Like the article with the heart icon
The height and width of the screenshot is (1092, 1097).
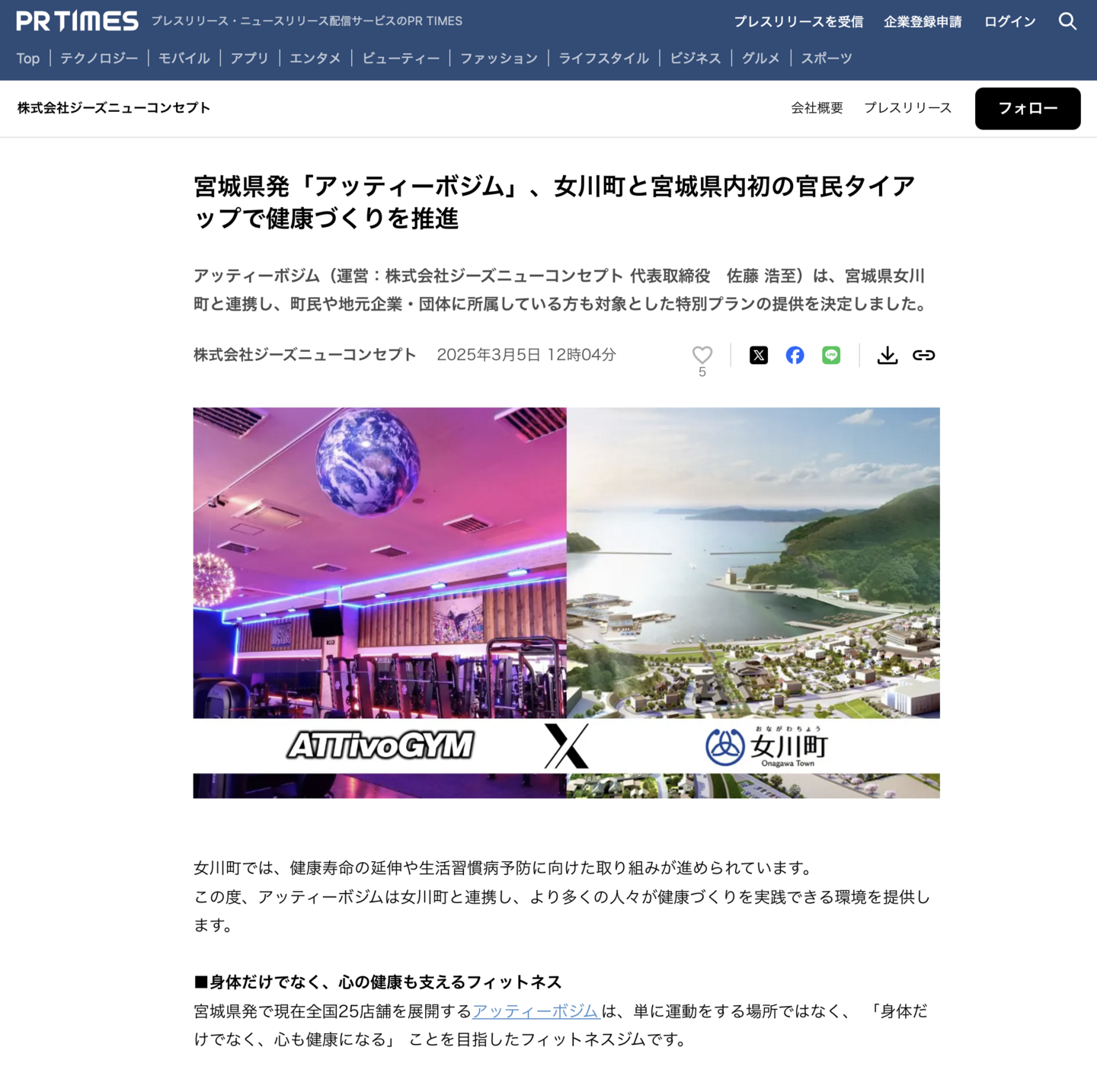[x=702, y=355]
